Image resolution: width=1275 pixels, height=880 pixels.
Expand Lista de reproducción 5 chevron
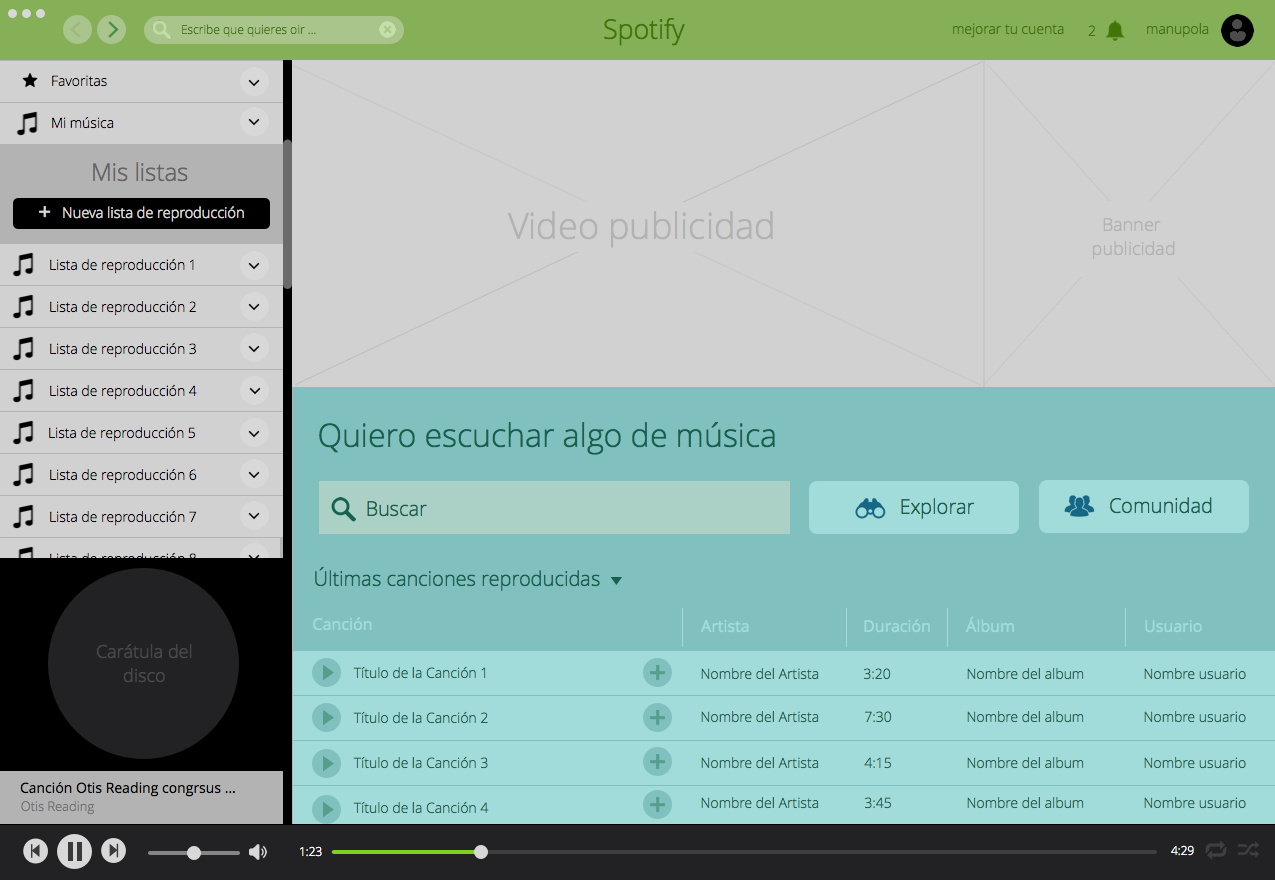click(254, 433)
